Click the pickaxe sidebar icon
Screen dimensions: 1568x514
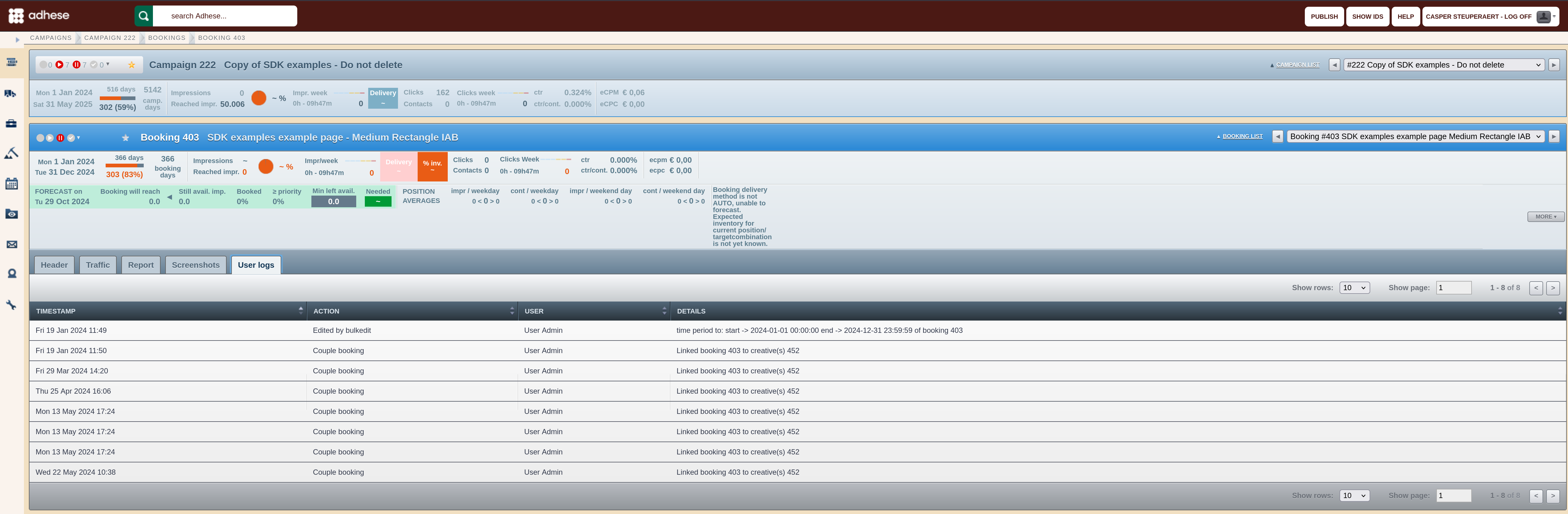coord(11,153)
